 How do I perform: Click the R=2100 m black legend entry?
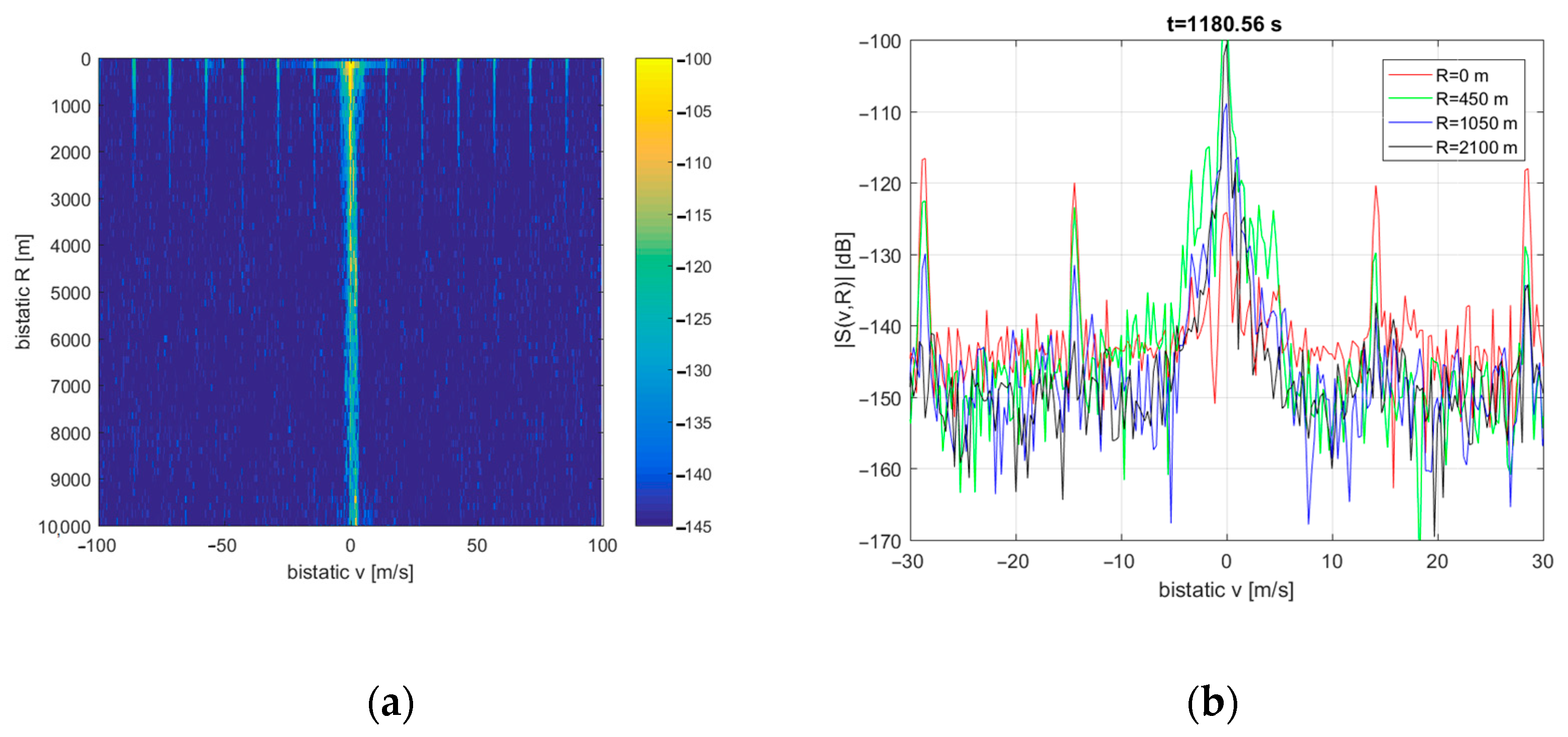click(1476, 148)
